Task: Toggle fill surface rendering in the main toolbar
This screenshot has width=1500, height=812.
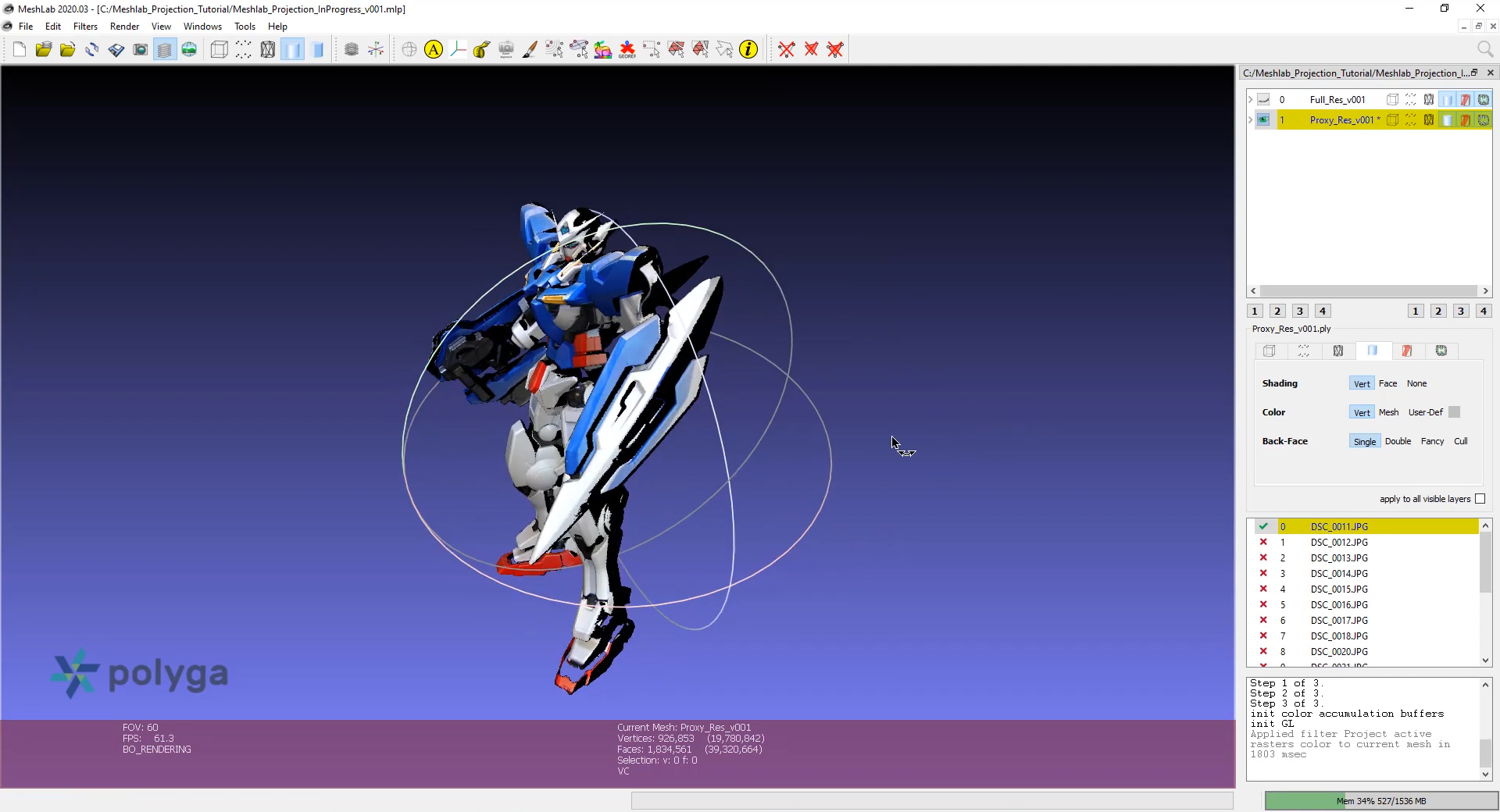Action: coord(292,50)
